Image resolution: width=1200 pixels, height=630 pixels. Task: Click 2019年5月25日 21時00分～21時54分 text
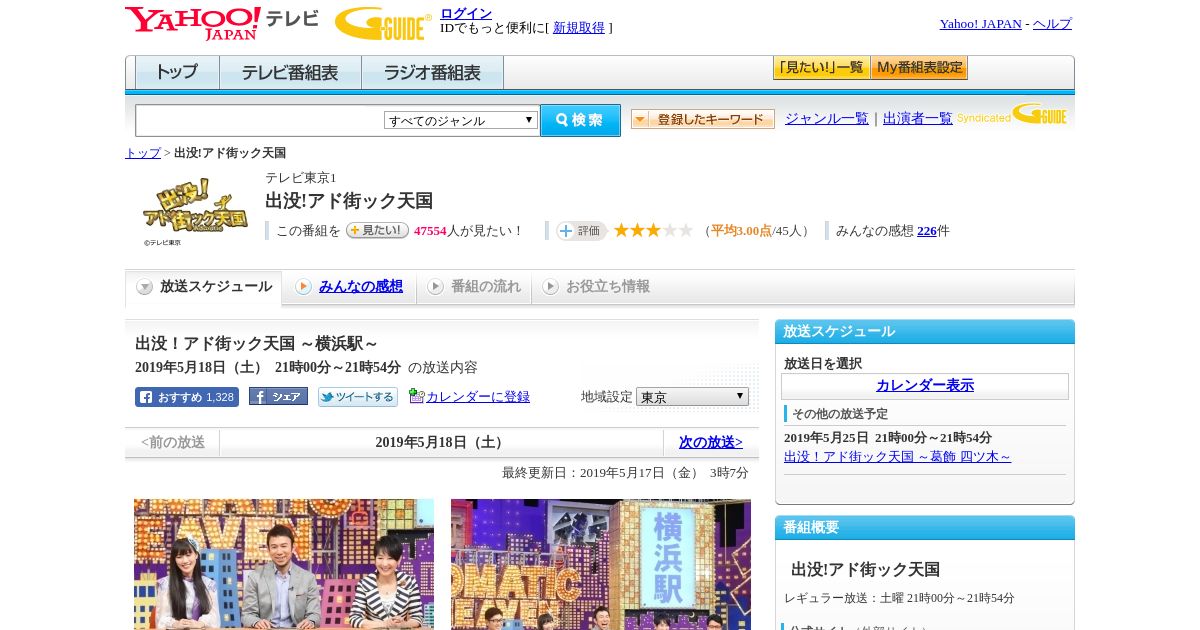pos(888,438)
